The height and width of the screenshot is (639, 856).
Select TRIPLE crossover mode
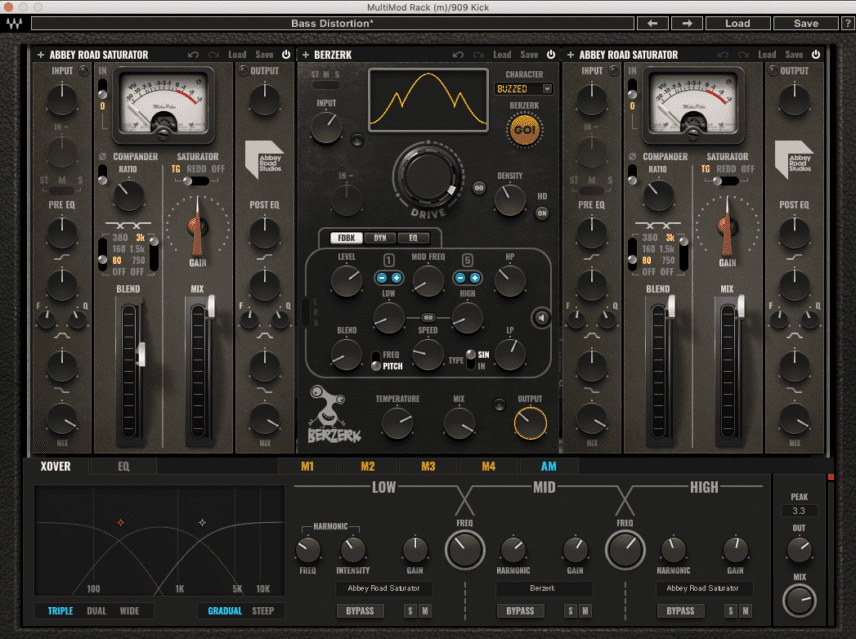click(x=60, y=611)
